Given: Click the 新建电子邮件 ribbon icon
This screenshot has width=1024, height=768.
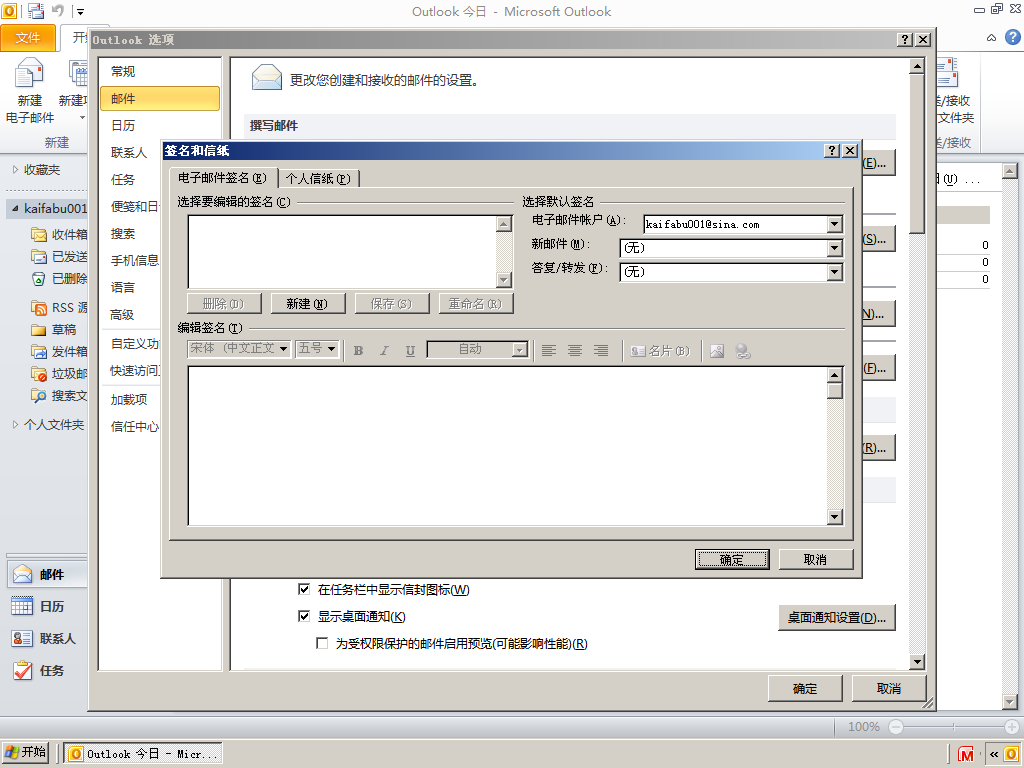Looking at the screenshot, I should point(29,90).
